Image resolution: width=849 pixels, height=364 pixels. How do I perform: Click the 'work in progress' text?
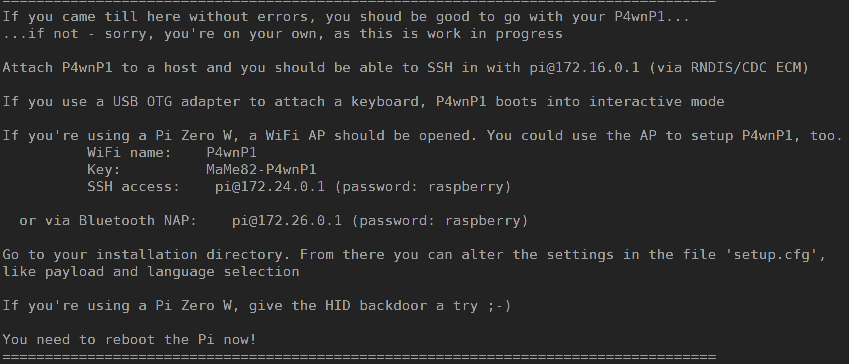[x=495, y=34]
